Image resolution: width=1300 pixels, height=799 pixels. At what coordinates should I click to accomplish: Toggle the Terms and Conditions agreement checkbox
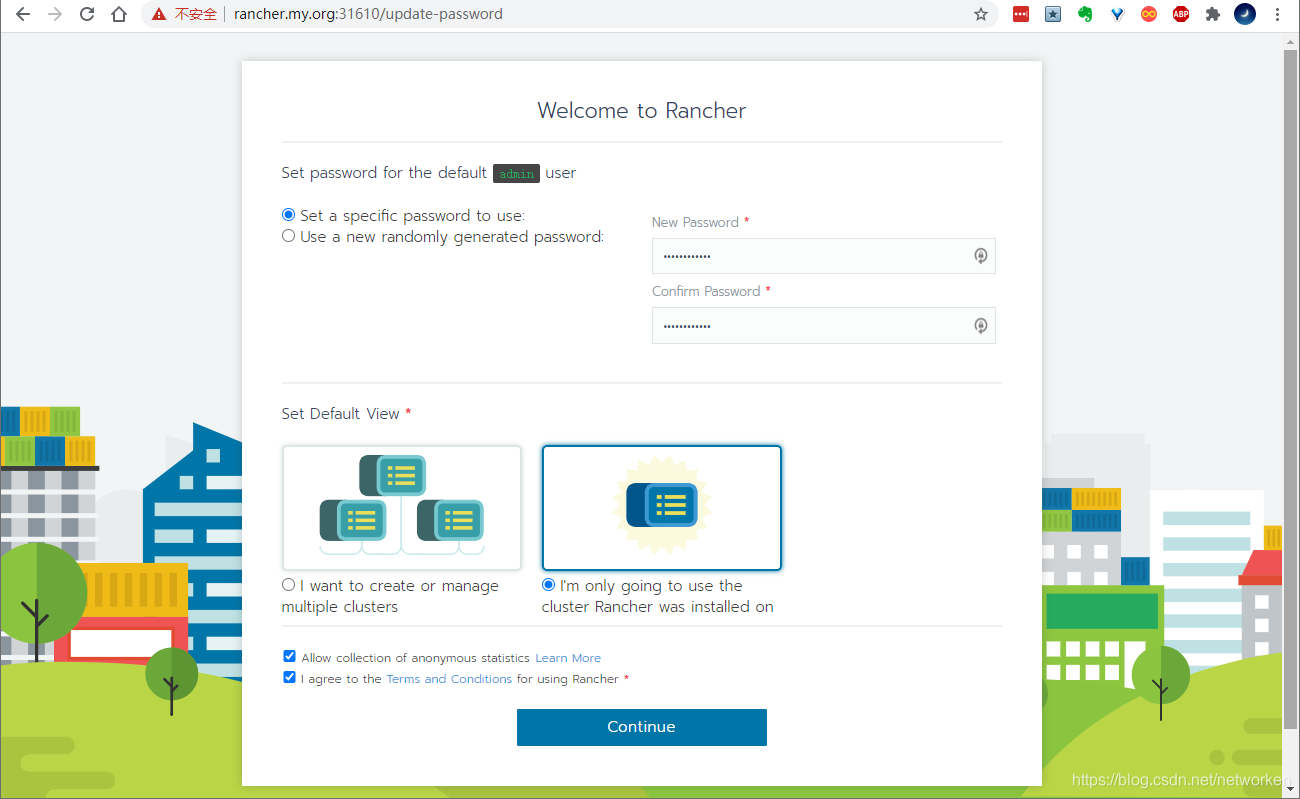pyautogui.click(x=289, y=678)
